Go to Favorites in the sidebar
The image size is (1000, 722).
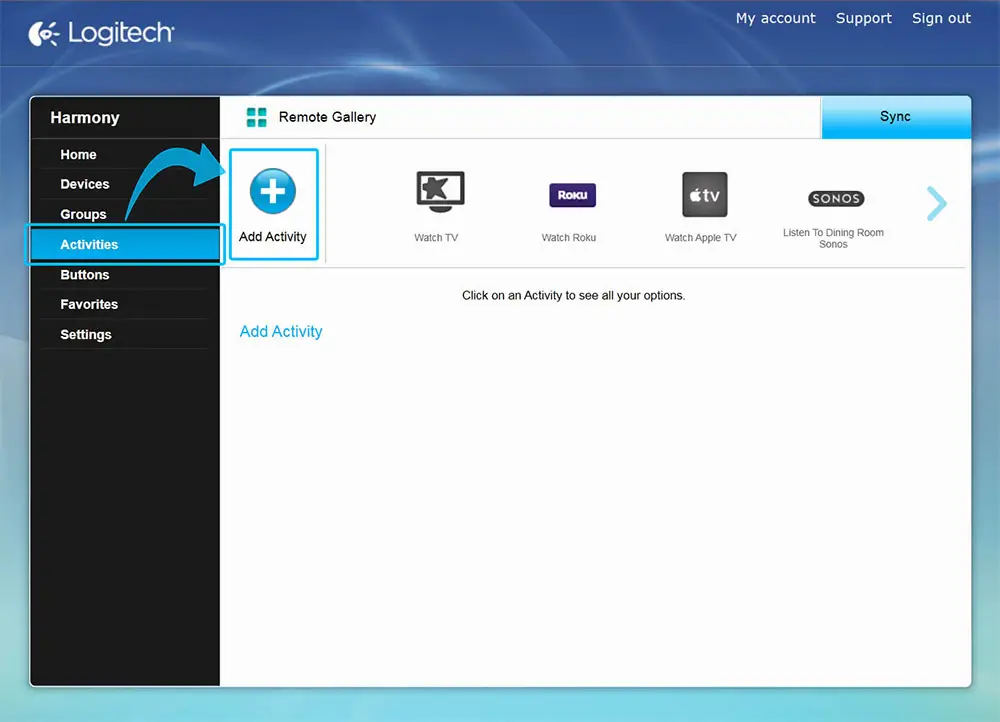click(x=89, y=304)
